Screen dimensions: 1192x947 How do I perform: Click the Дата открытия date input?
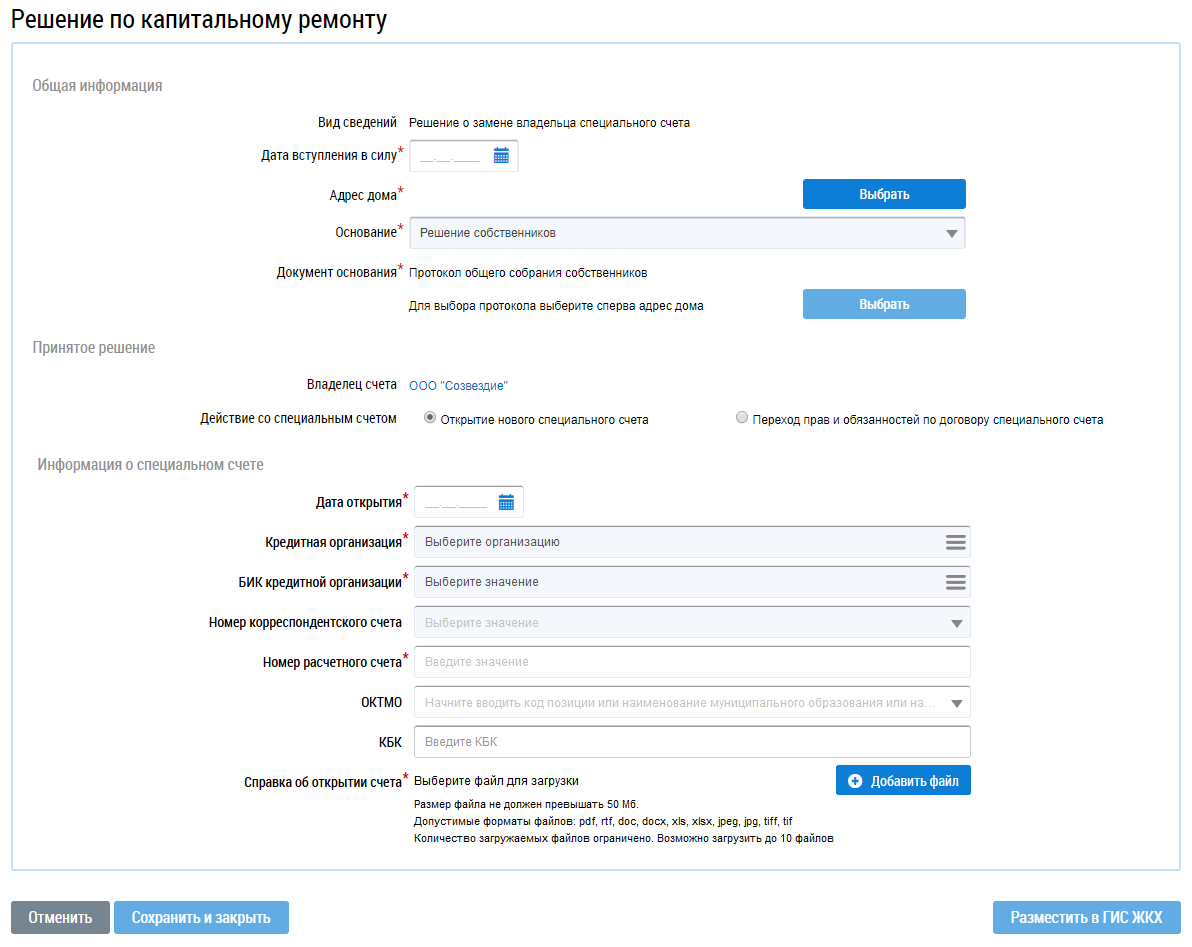coord(456,503)
